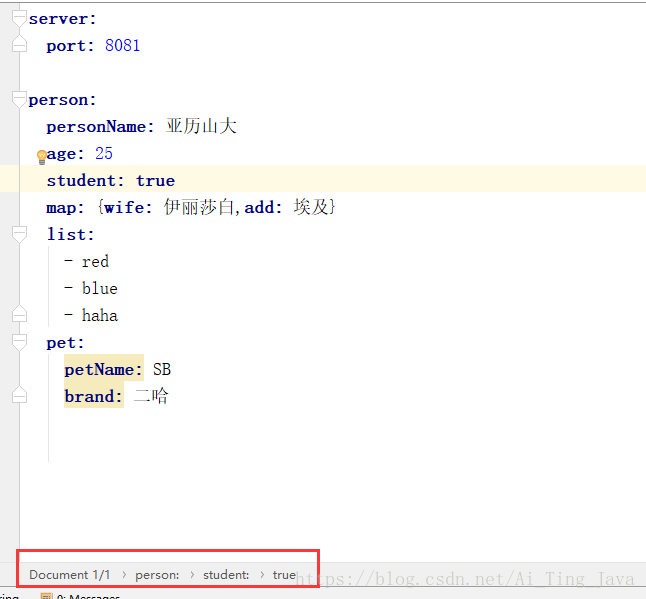Click the value 埃及
The width and height of the screenshot is (646, 599).
[311, 207]
